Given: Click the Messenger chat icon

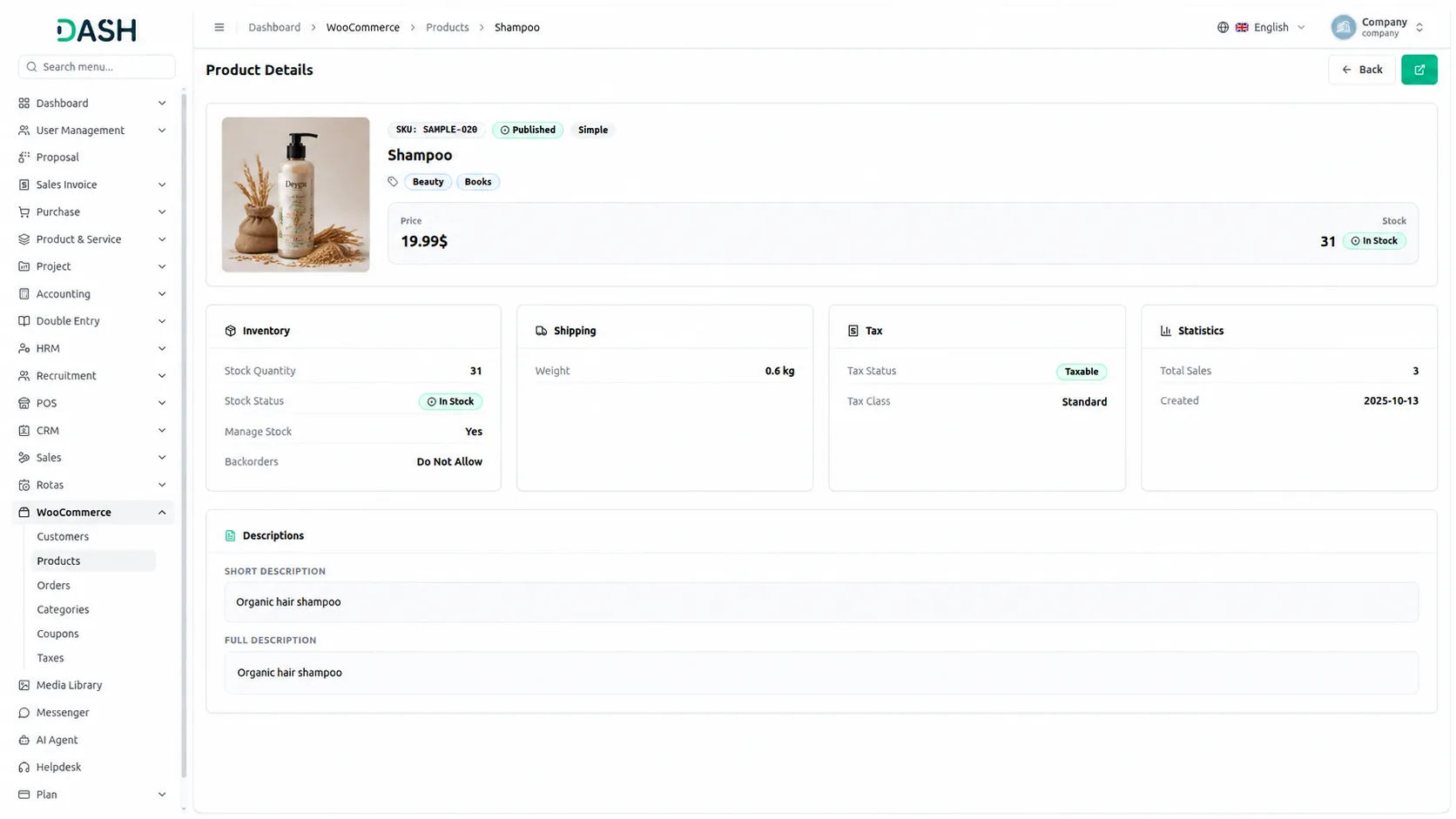Looking at the screenshot, I should (24, 713).
